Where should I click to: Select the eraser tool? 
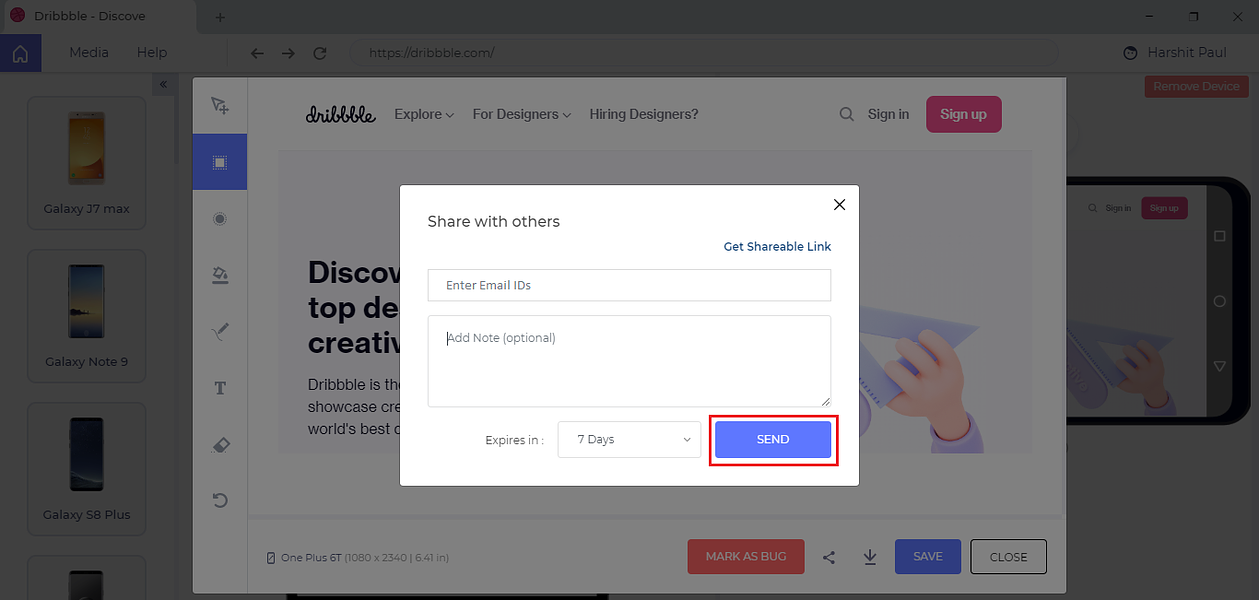(221, 445)
